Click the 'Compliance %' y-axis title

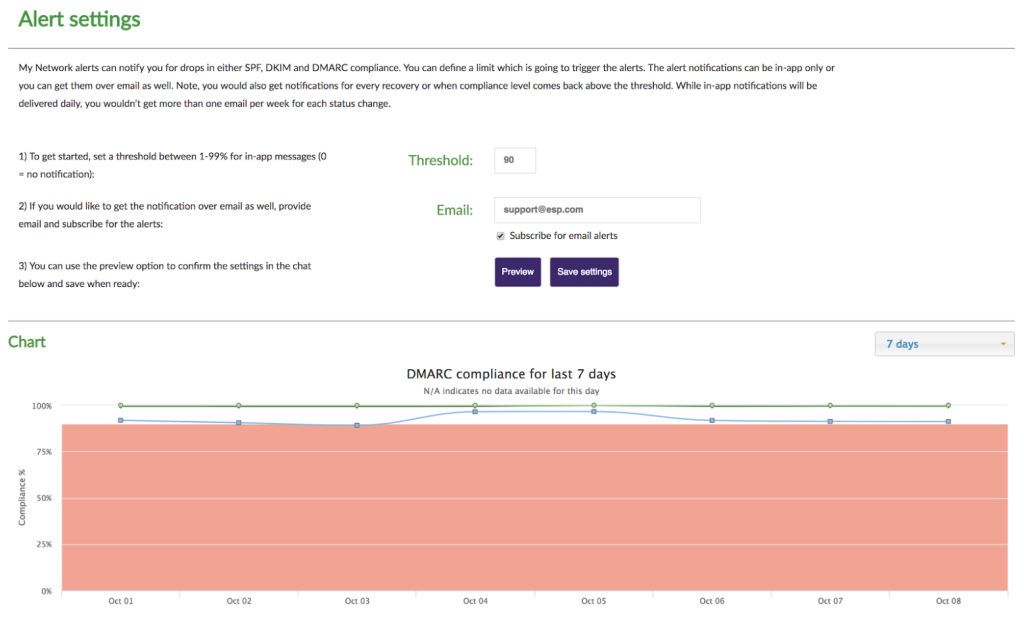22,498
